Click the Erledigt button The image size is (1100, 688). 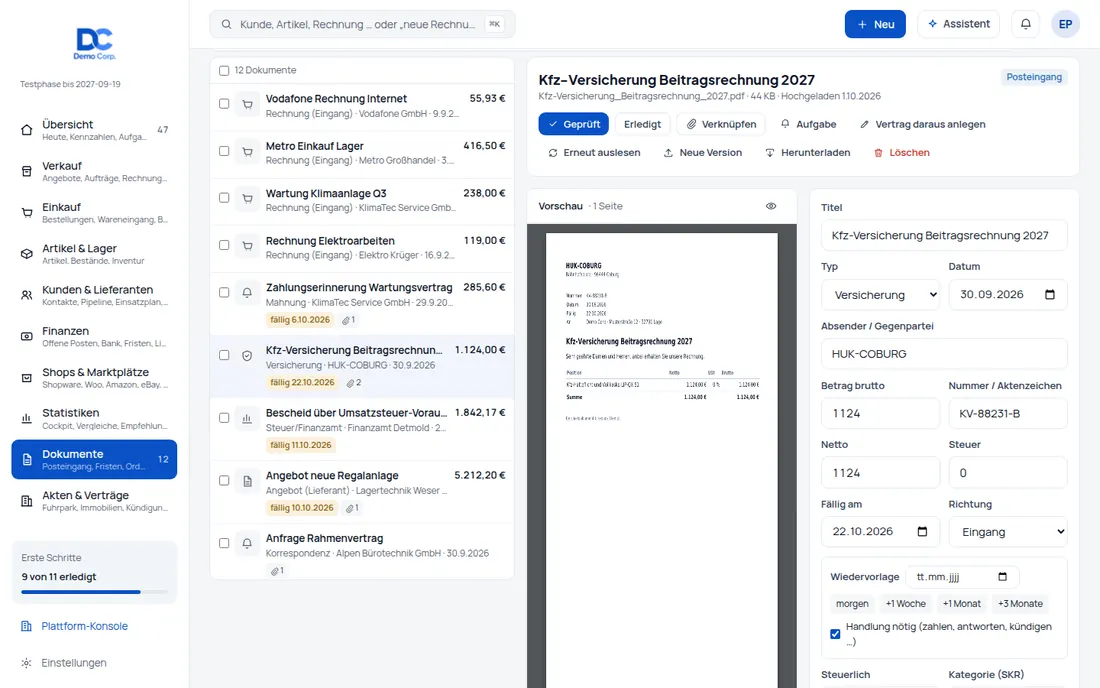pos(642,124)
